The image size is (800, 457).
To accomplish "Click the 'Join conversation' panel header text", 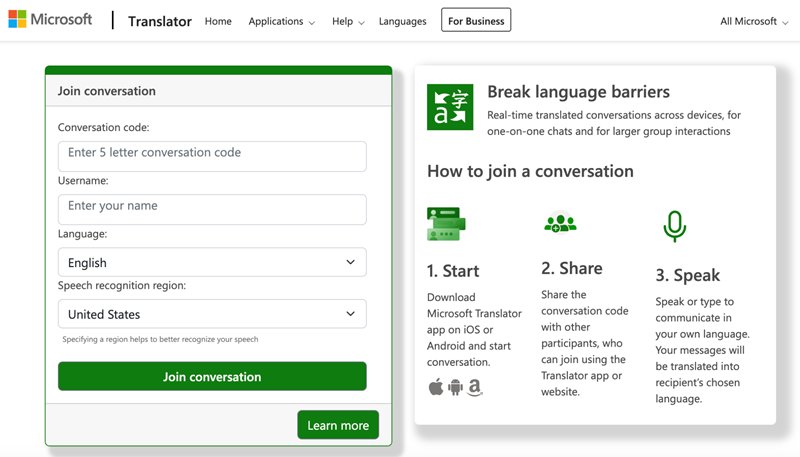I will pyautogui.click(x=107, y=91).
